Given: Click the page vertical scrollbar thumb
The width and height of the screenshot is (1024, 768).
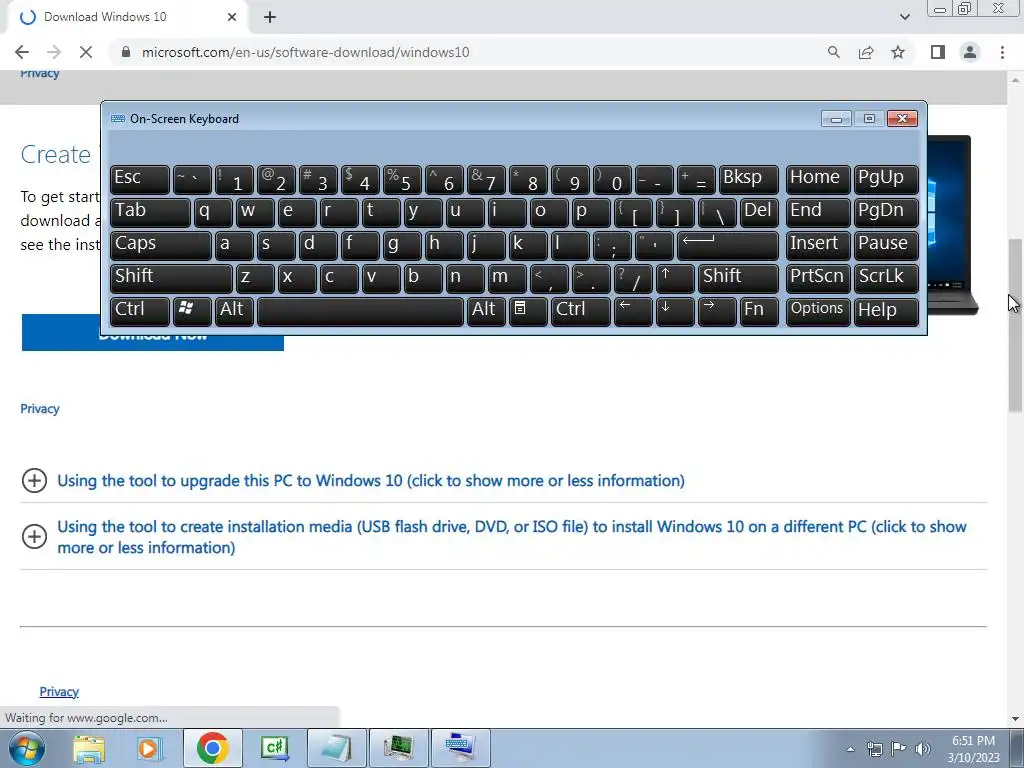Looking at the screenshot, I should 1015,325.
